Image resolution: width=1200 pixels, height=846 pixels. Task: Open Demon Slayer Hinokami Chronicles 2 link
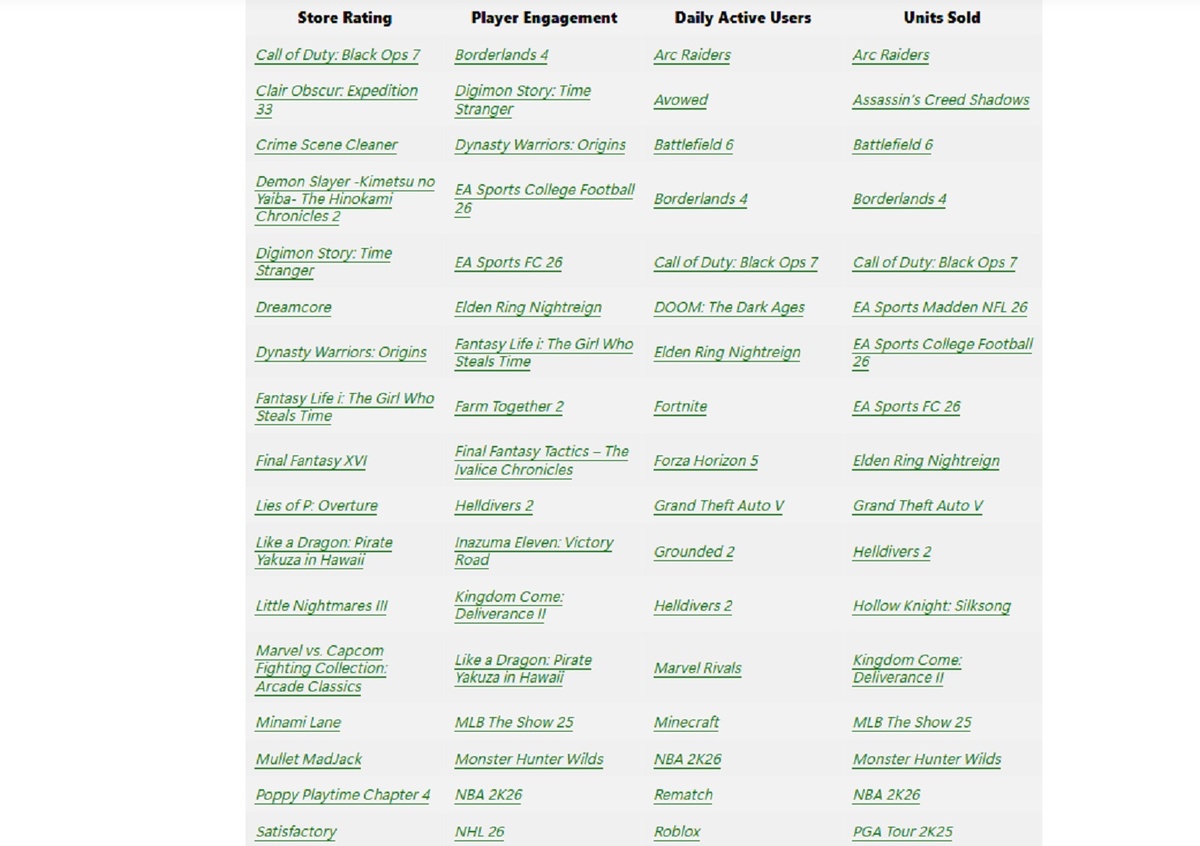345,199
